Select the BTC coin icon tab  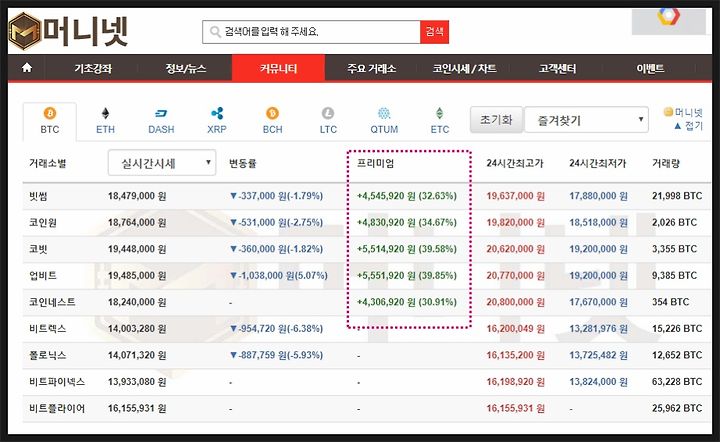click(50, 113)
